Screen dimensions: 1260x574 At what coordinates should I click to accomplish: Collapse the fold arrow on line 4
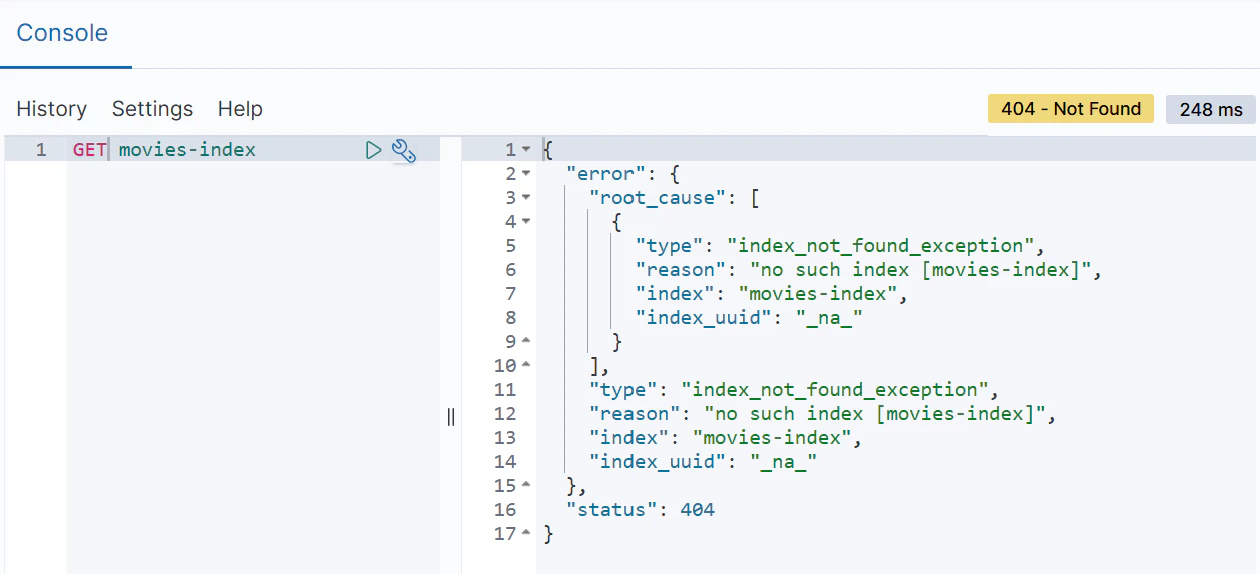pyautogui.click(x=527, y=222)
